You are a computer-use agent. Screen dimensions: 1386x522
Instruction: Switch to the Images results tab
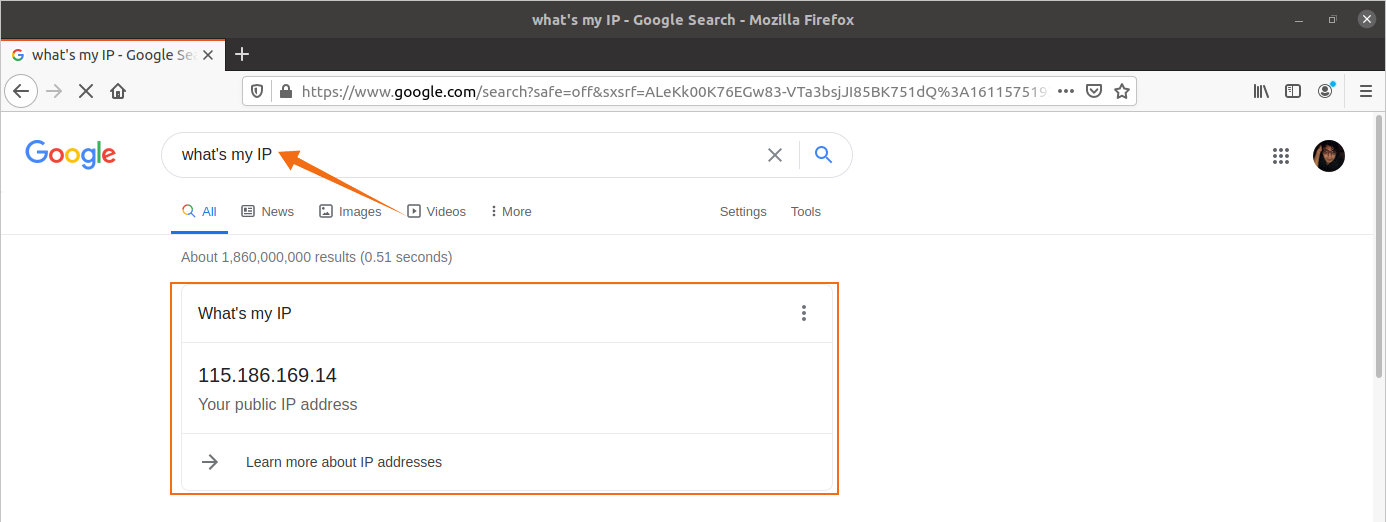tap(350, 212)
